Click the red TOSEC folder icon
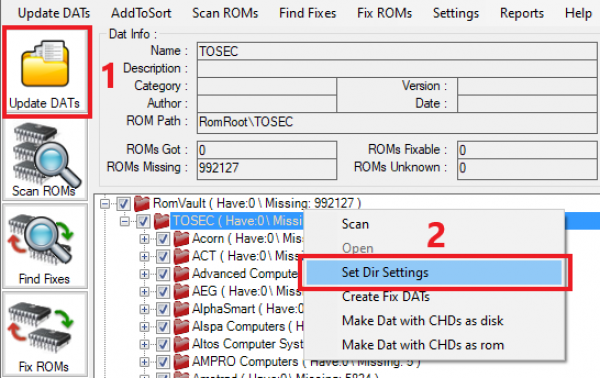The image size is (600, 378). 161,221
